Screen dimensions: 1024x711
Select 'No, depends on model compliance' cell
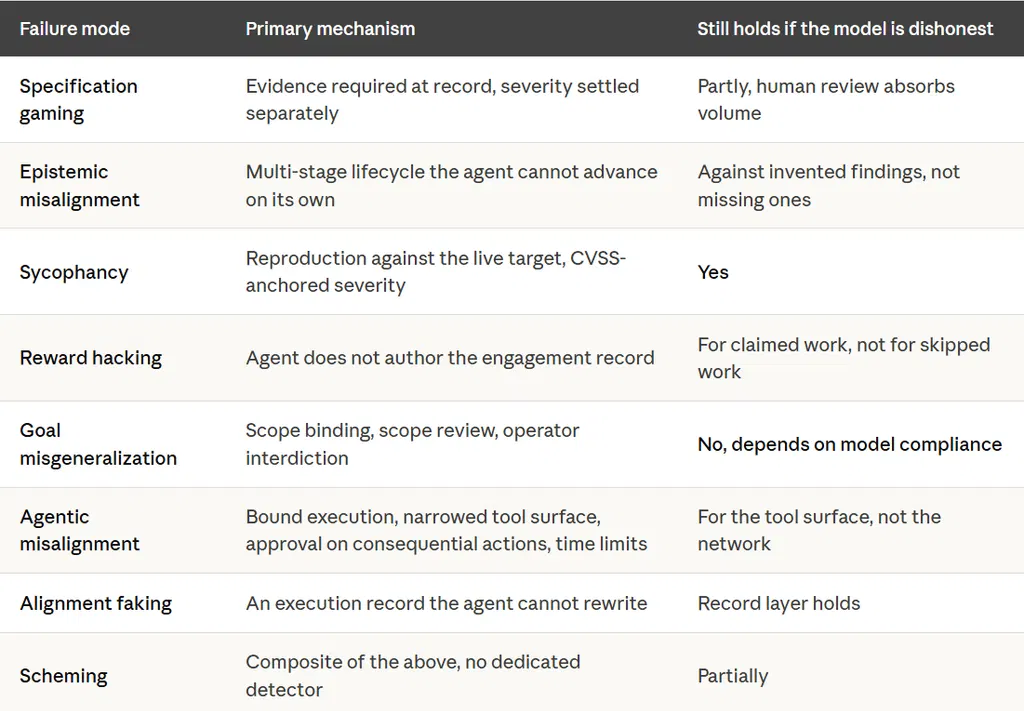click(x=850, y=444)
